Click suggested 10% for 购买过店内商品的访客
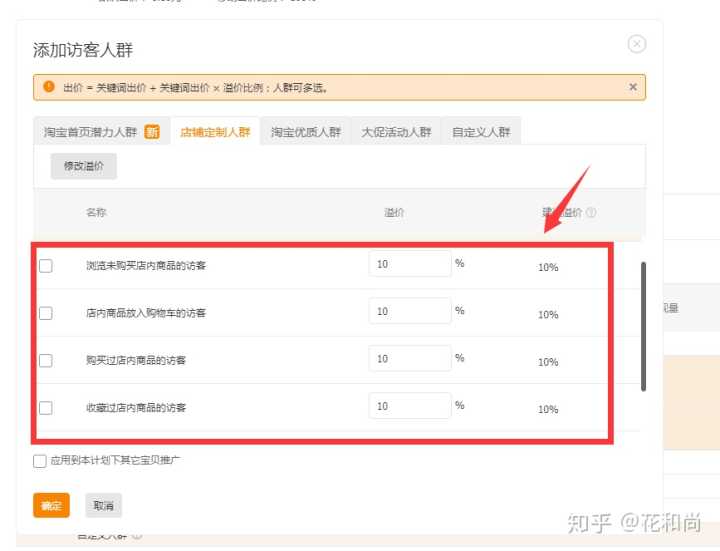 (548, 362)
